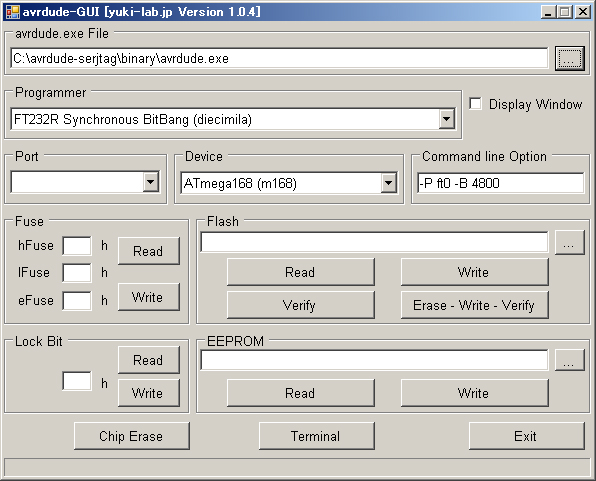Click the avrdude-GUI title bar app icon
This screenshot has width=596, height=481.
pyautogui.click(x=13, y=12)
